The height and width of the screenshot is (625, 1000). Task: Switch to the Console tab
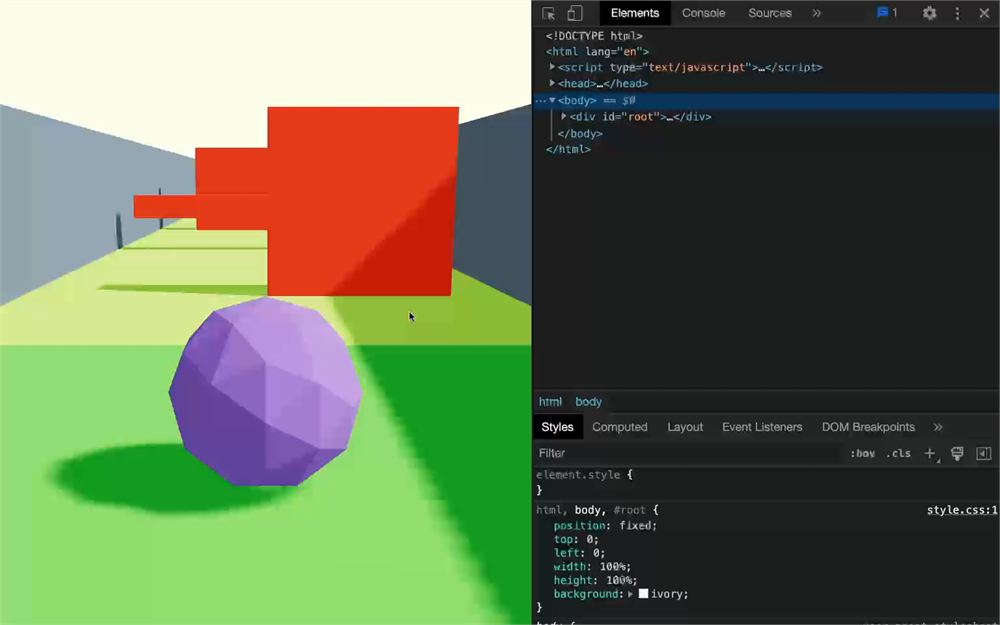pos(703,13)
